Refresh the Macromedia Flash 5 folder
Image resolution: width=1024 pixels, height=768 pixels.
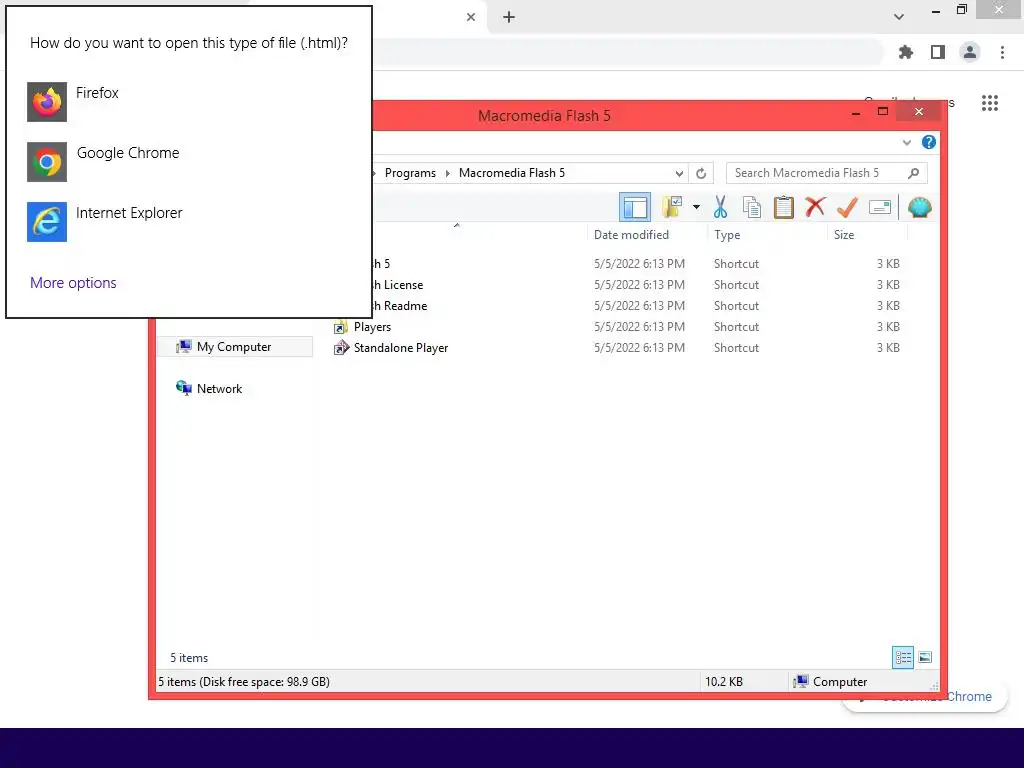(x=701, y=173)
